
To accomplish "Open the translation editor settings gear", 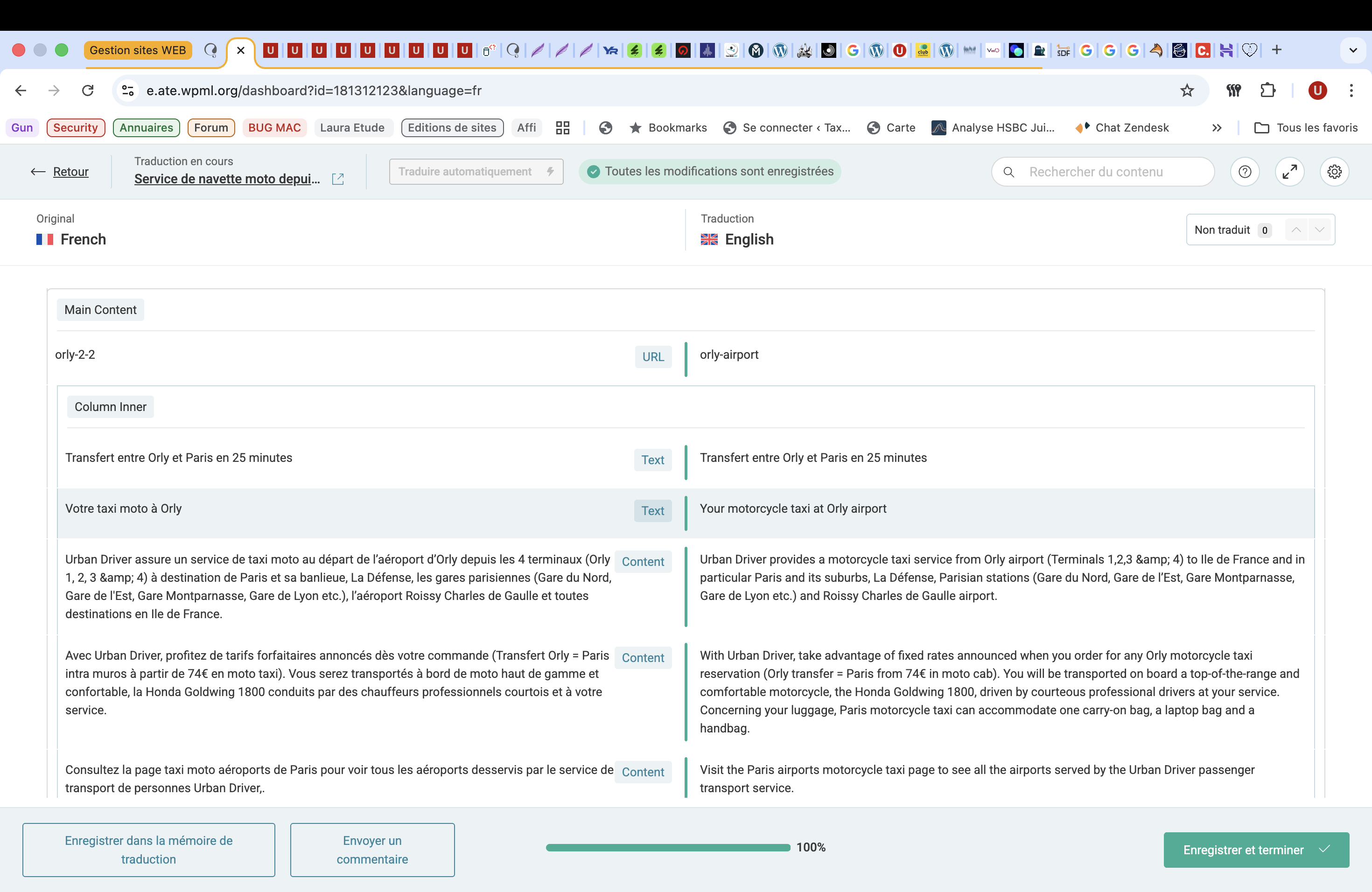I will (1334, 172).
